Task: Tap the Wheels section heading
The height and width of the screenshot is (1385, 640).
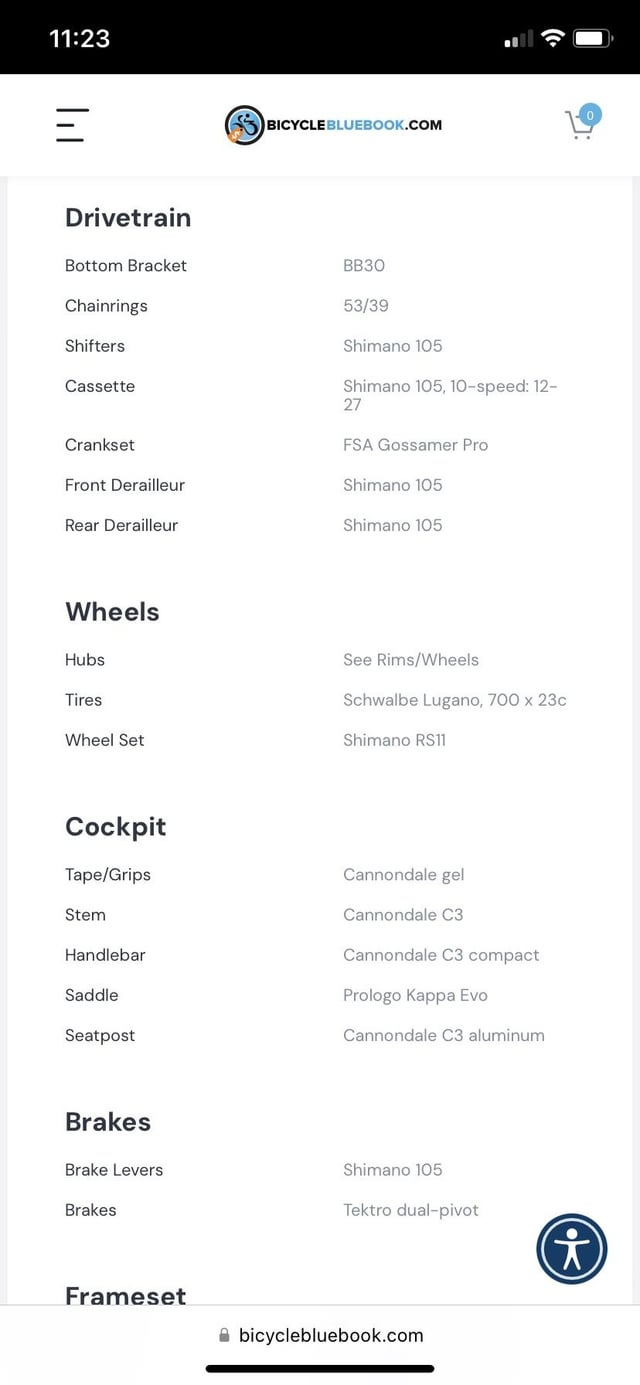Action: point(112,611)
